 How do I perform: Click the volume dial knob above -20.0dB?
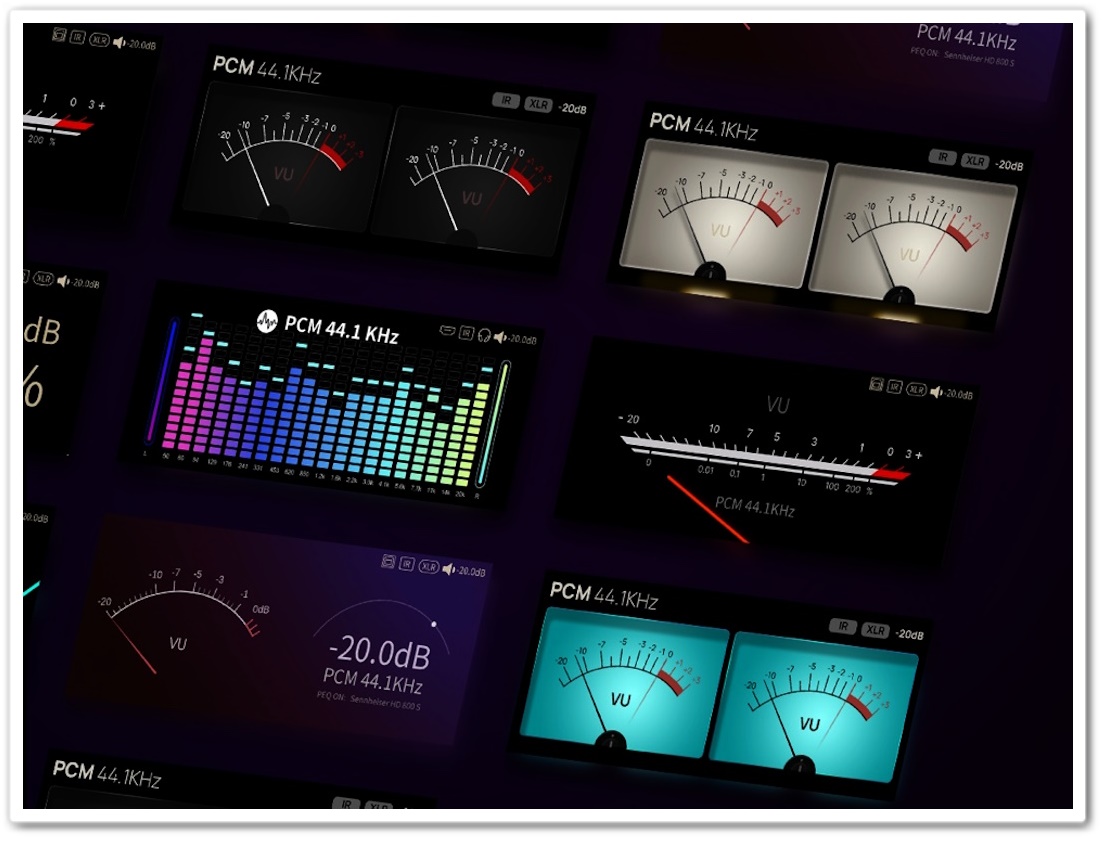click(x=434, y=625)
